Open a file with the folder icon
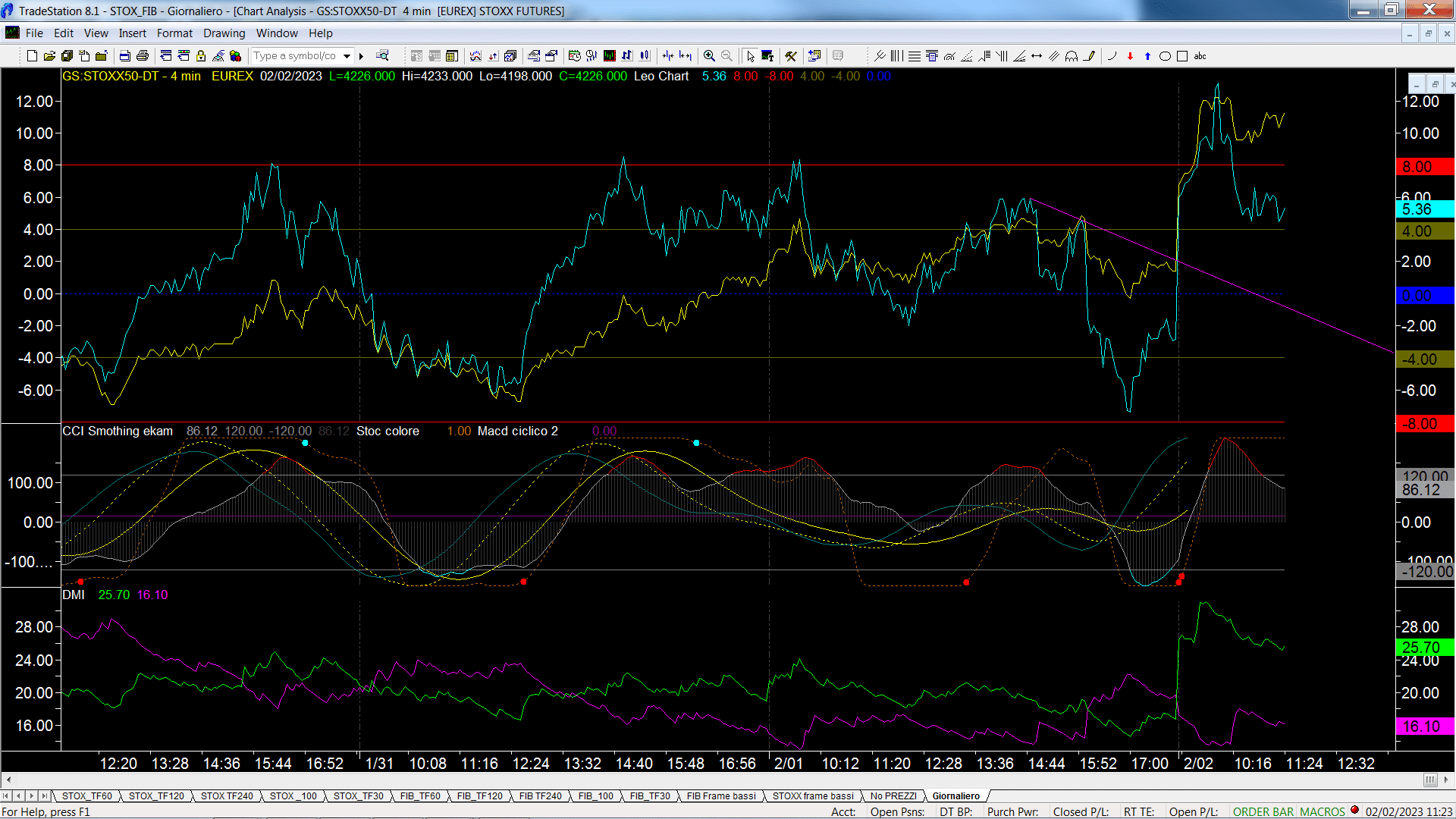Image resolution: width=1456 pixels, height=819 pixels. pos(49,55)
